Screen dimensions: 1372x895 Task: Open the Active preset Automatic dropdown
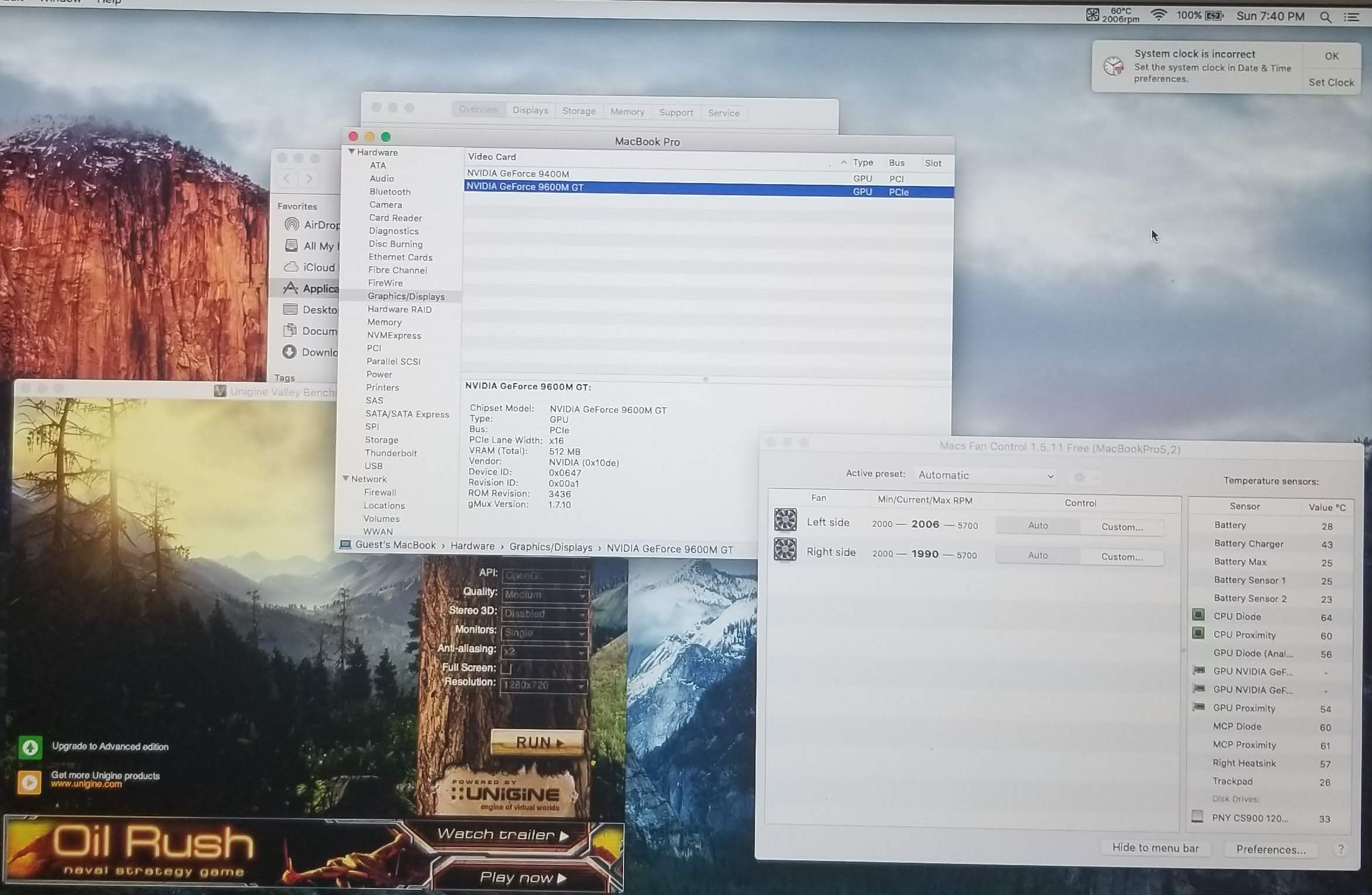tap(984, 475)
